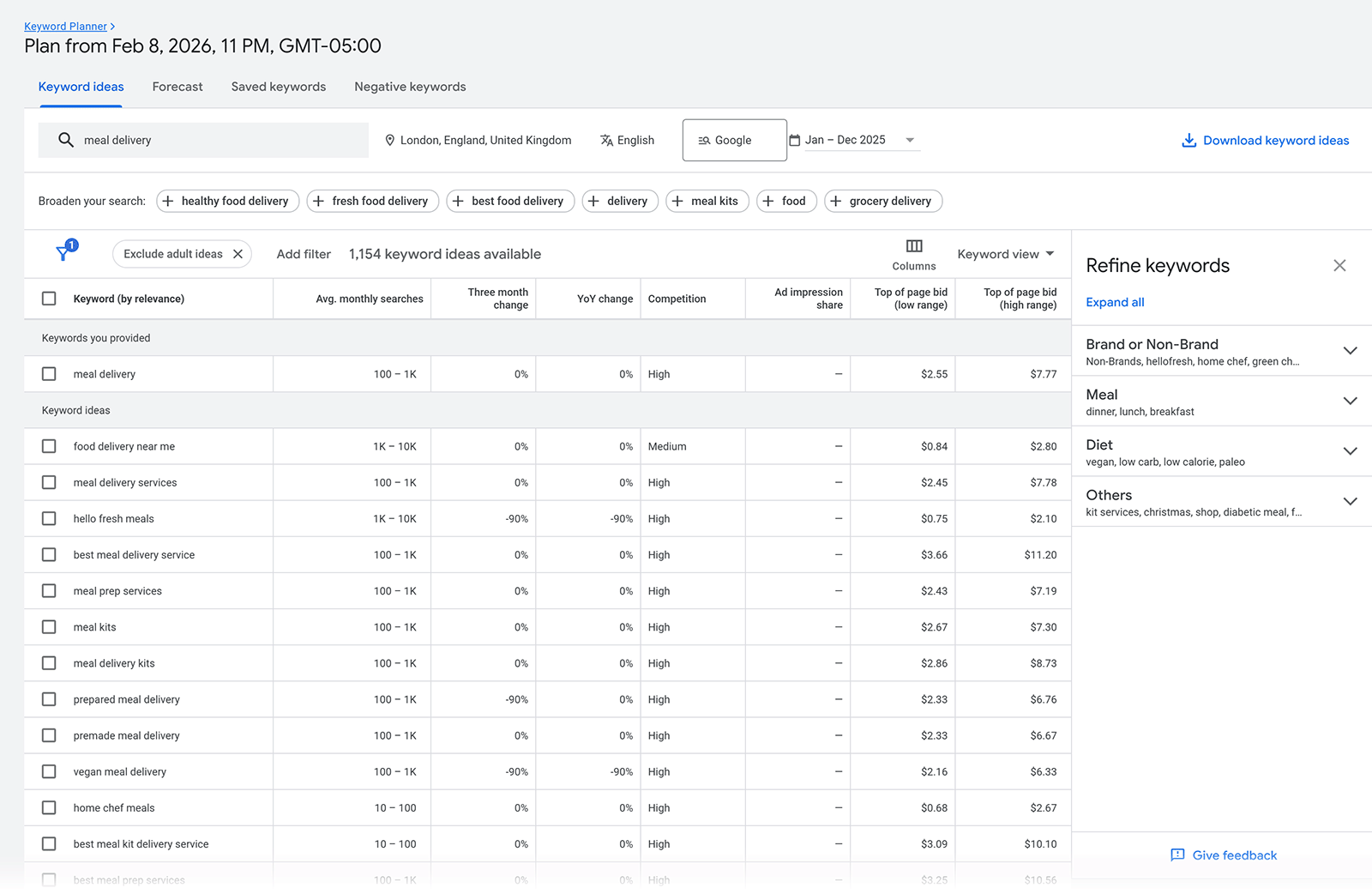The height and width of the screenshot is (894, 1372).
Task: Add the healthy food delivery search chip
Action: pyautogui.click(x=227, y=201)
